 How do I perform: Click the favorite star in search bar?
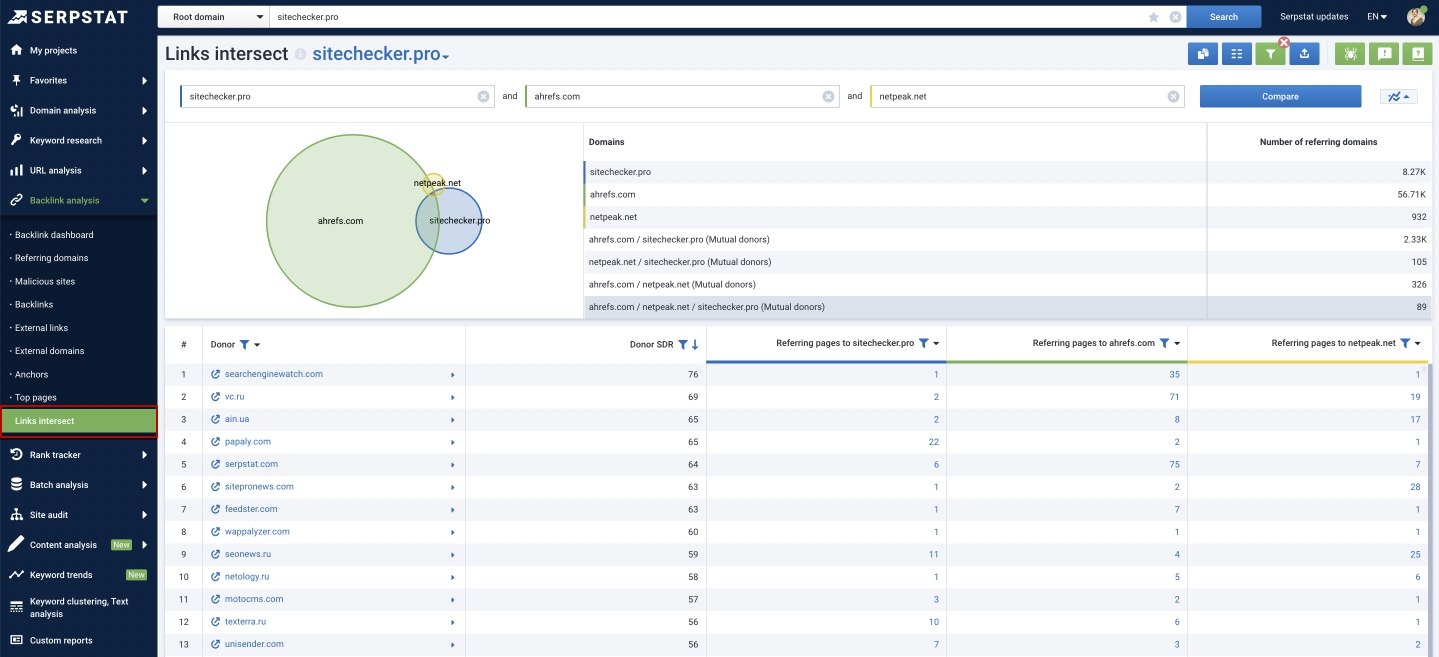coord(1154,17)
